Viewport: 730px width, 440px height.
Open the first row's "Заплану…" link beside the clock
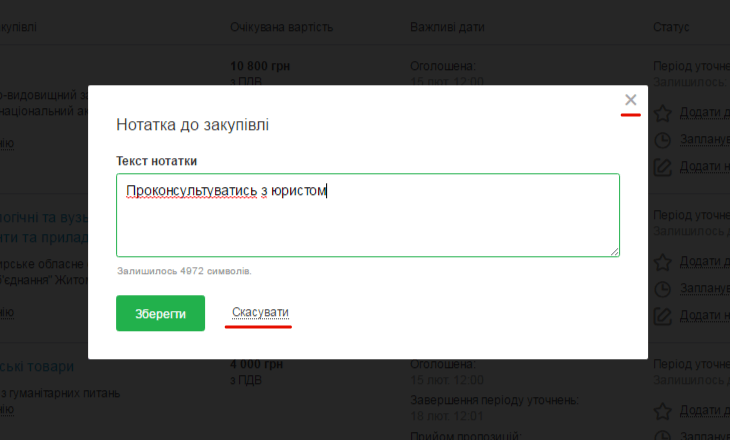(704, 140)
